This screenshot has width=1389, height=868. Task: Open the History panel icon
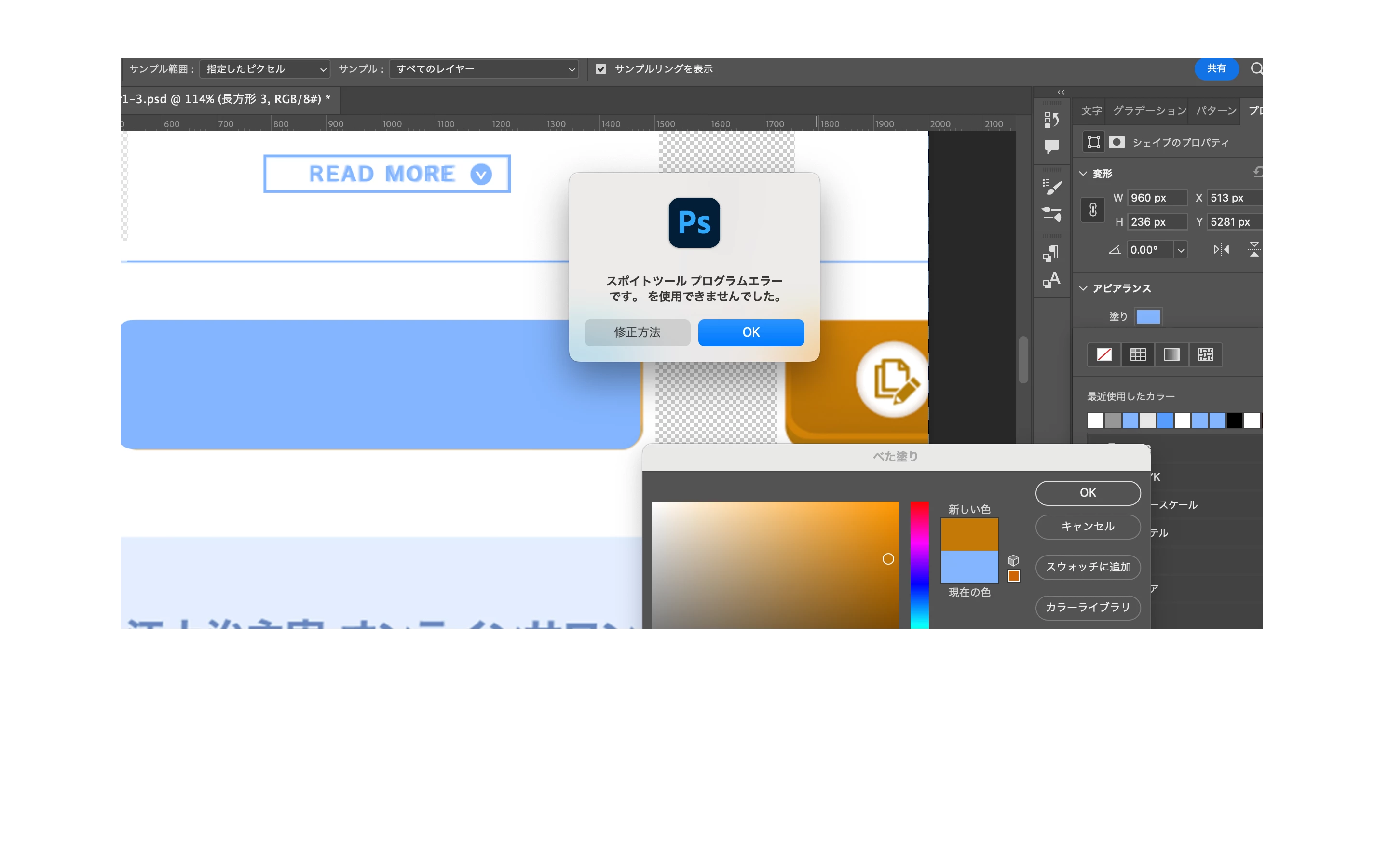coord(1051,120)
